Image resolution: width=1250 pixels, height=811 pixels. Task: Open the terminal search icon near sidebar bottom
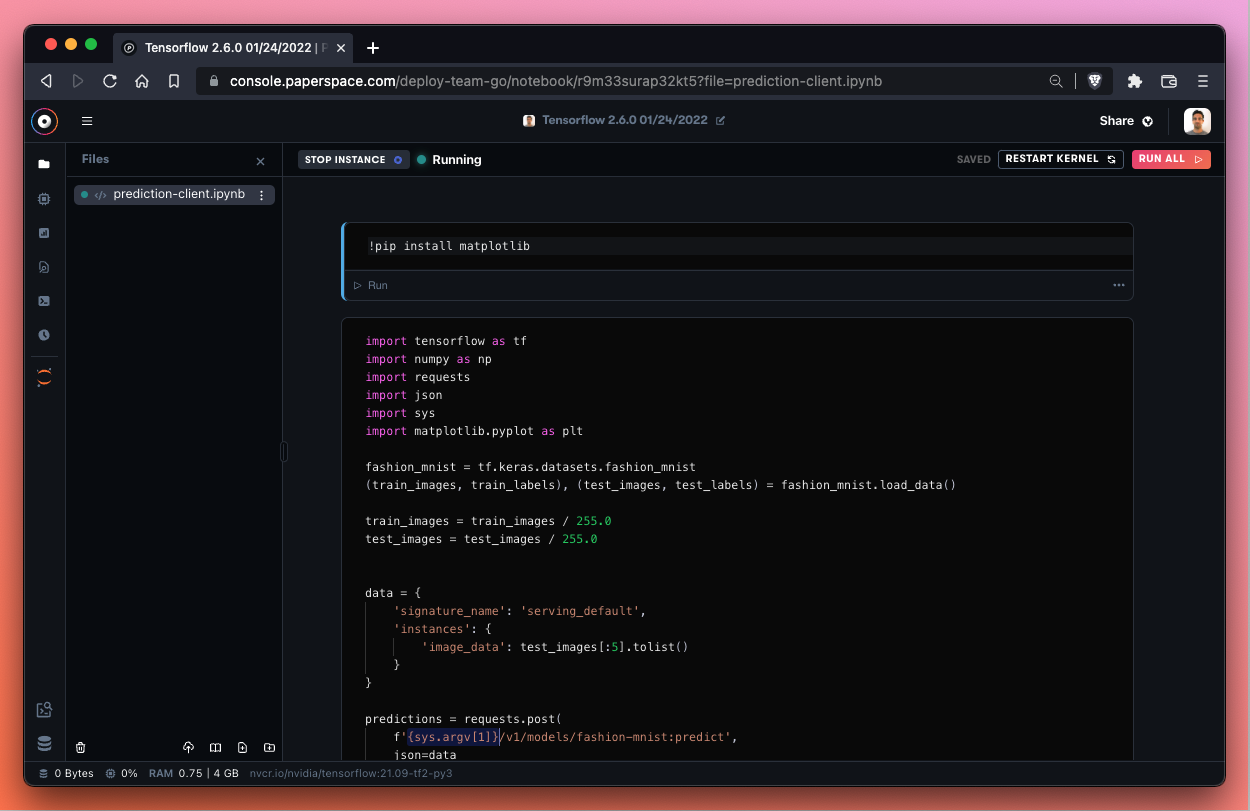pos(44,710)
